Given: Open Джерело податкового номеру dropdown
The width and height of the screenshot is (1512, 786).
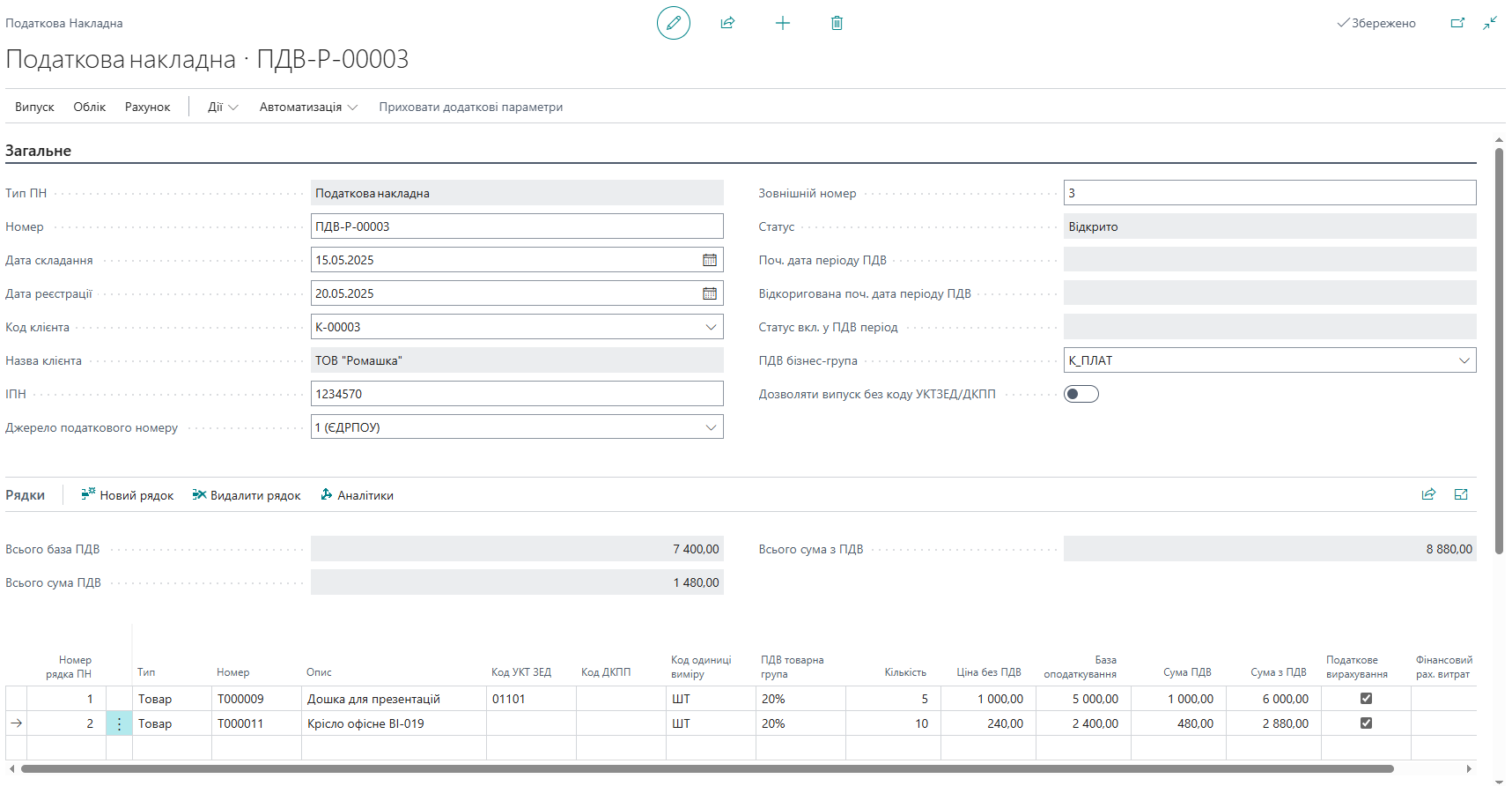Looking at the screenshot, I should [711, 427].
